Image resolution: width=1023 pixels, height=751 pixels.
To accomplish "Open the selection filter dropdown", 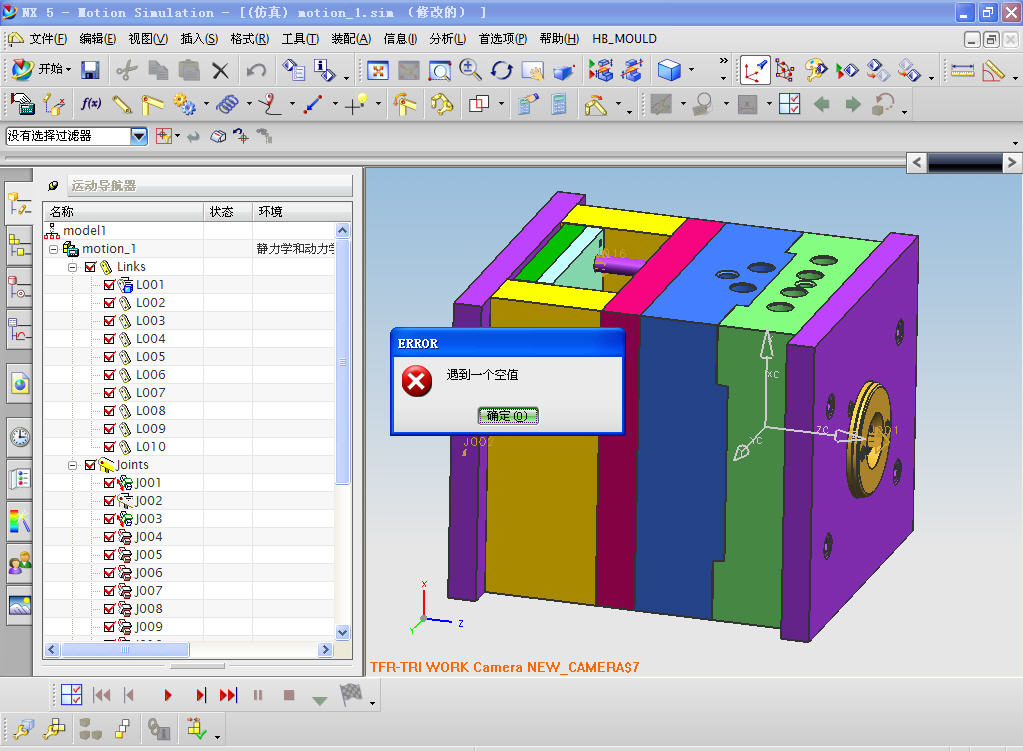I will (x=138, y=136).
